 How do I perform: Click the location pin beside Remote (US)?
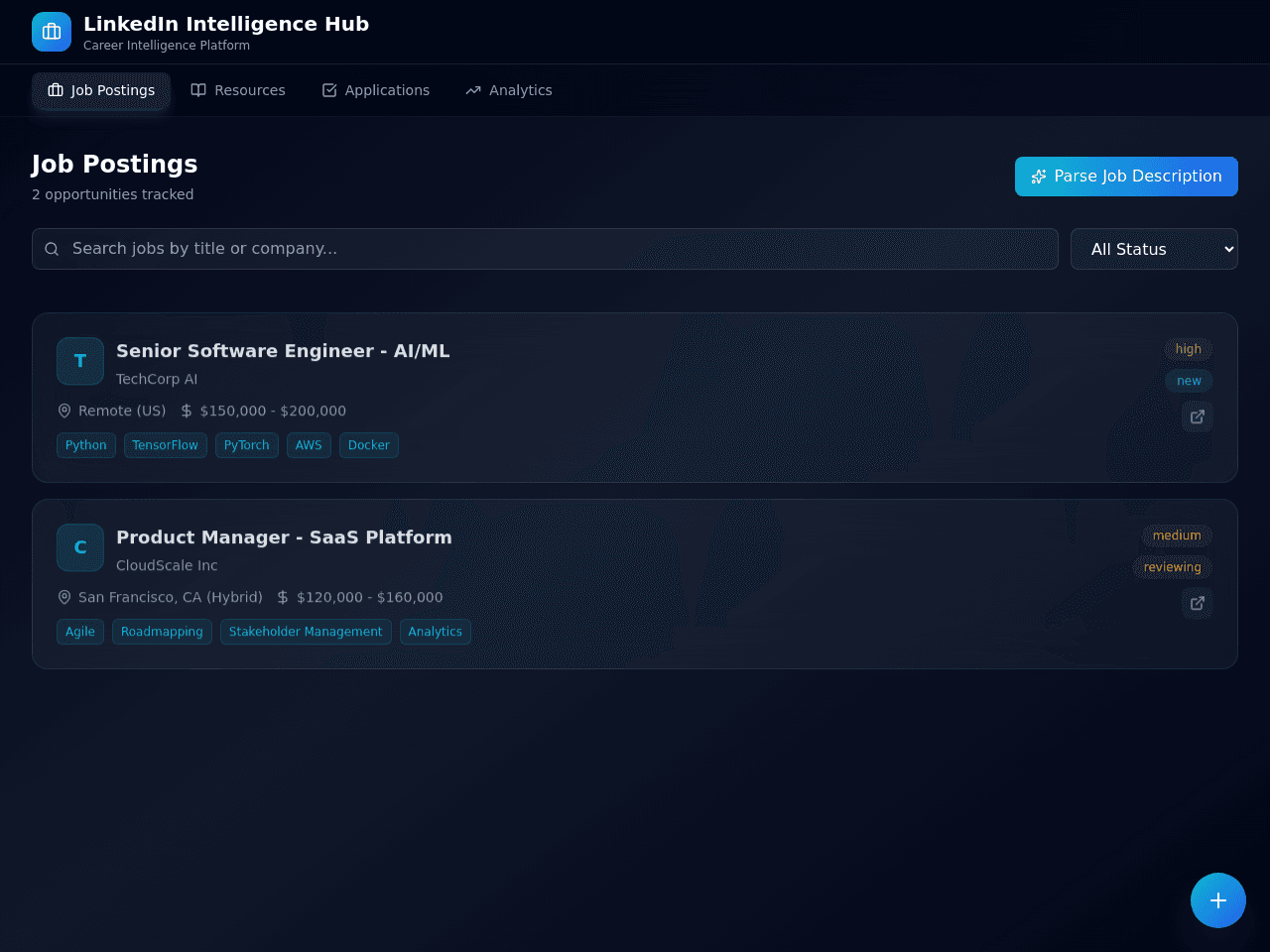(x=64, y=411)
